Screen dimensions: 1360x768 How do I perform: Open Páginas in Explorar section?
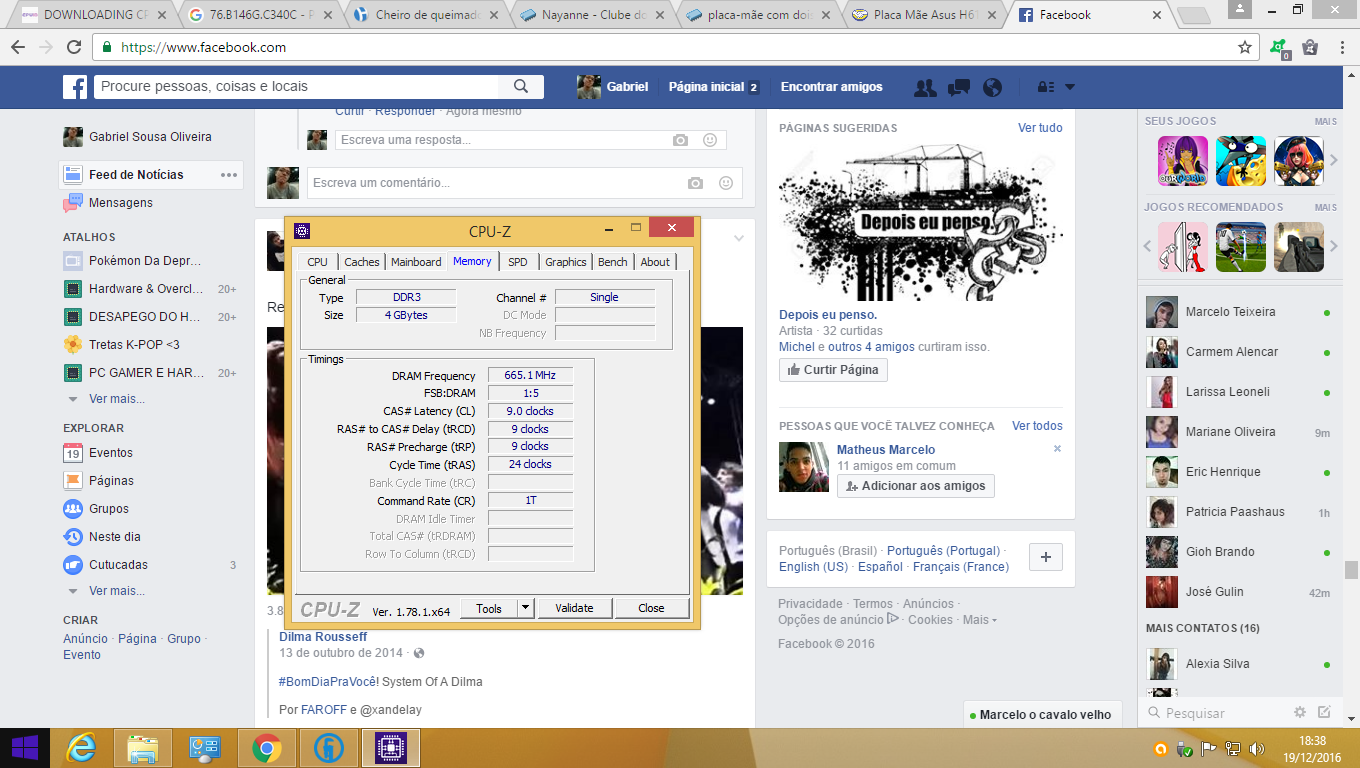point(111,481)
